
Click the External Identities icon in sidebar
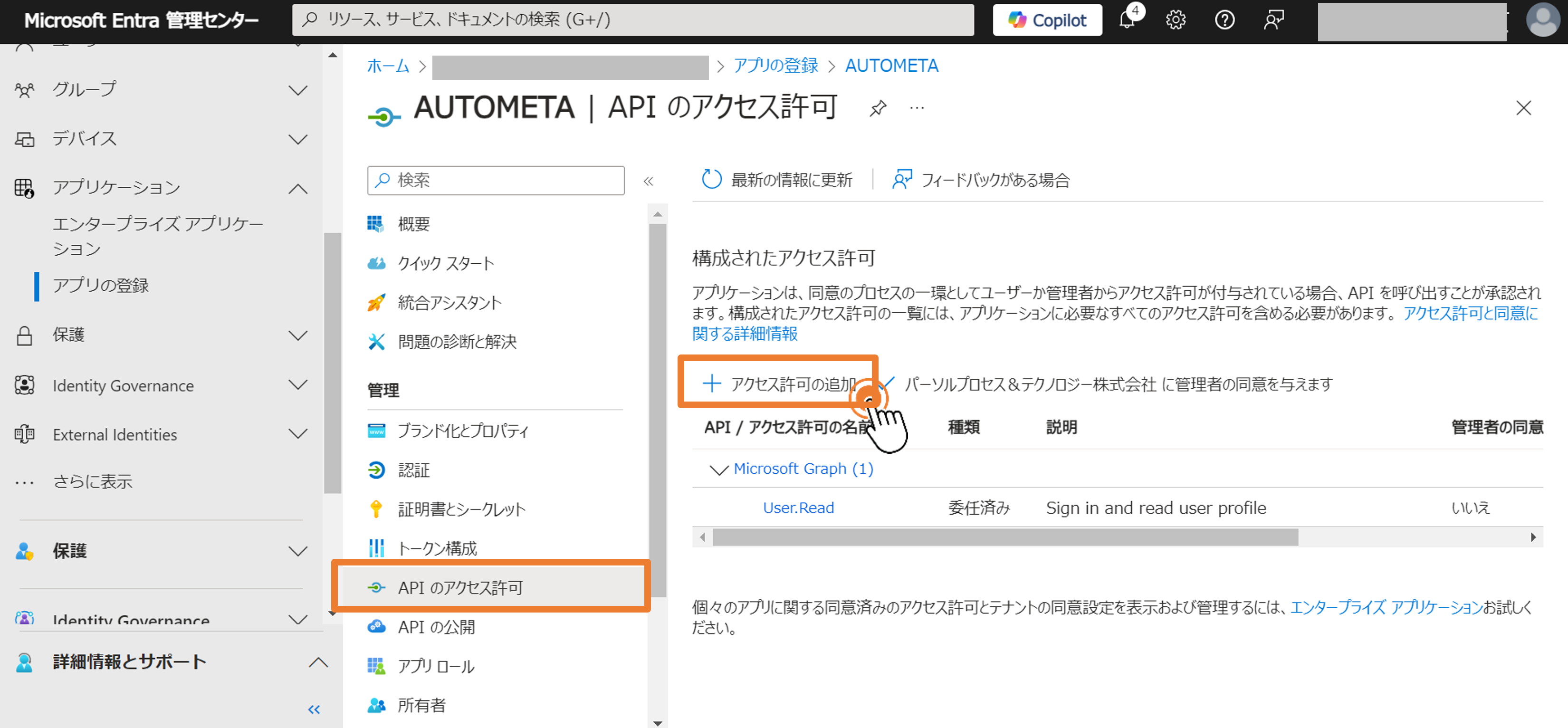[x=24, y=435]
